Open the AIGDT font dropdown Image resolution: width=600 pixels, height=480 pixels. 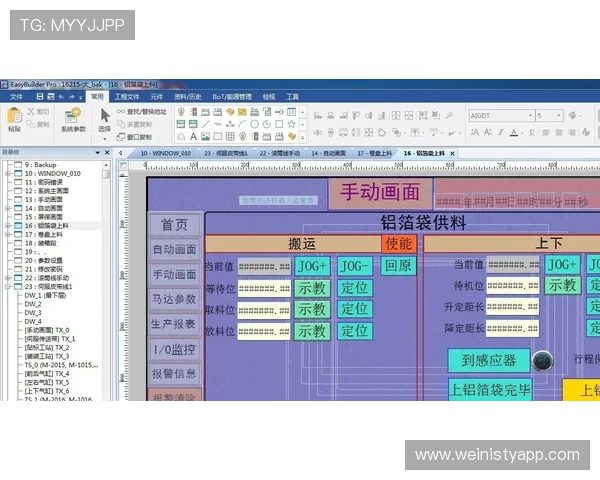[x=531, y=115]
